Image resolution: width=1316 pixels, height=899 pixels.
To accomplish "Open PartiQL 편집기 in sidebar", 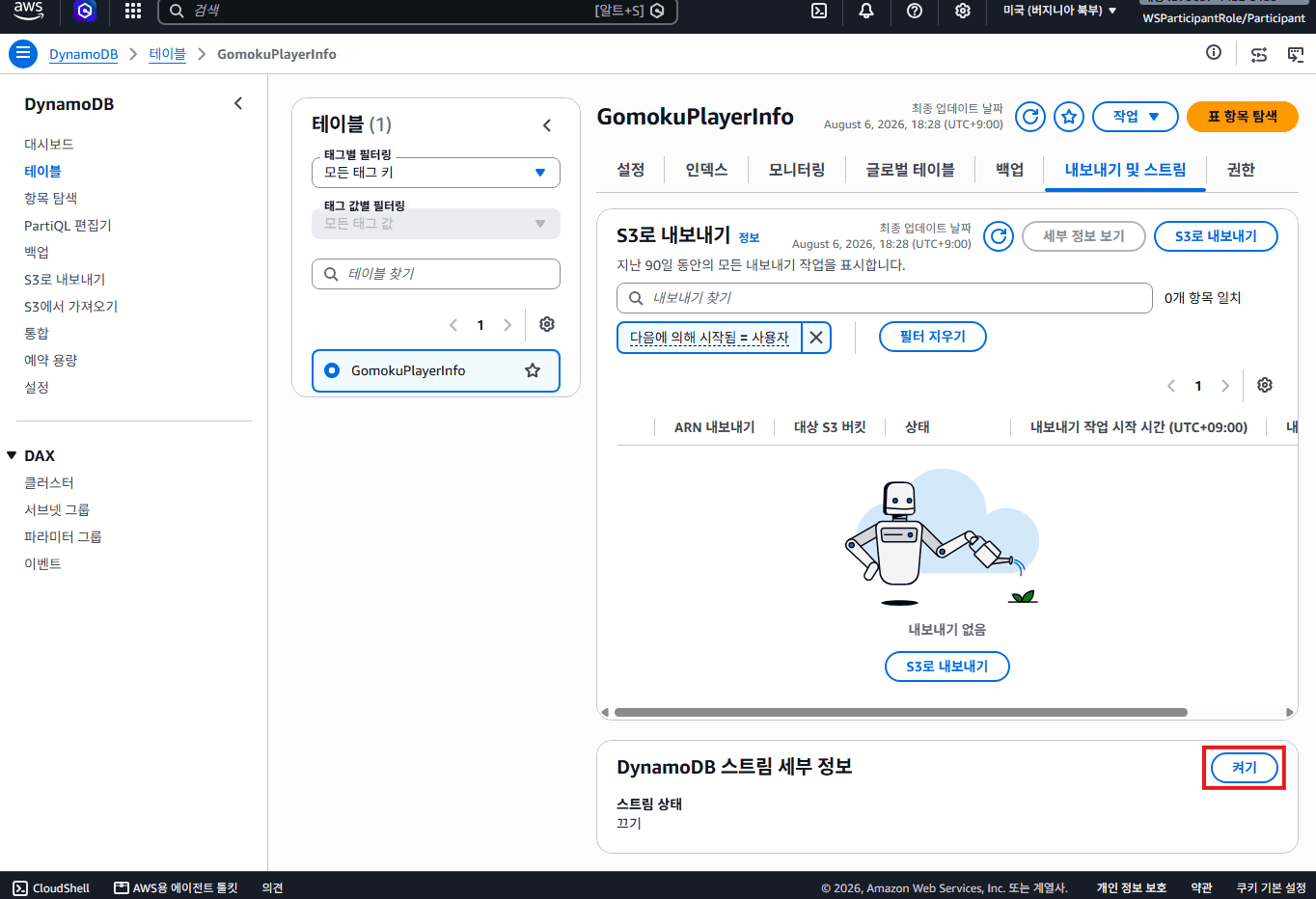I will (x=68, y=225).
